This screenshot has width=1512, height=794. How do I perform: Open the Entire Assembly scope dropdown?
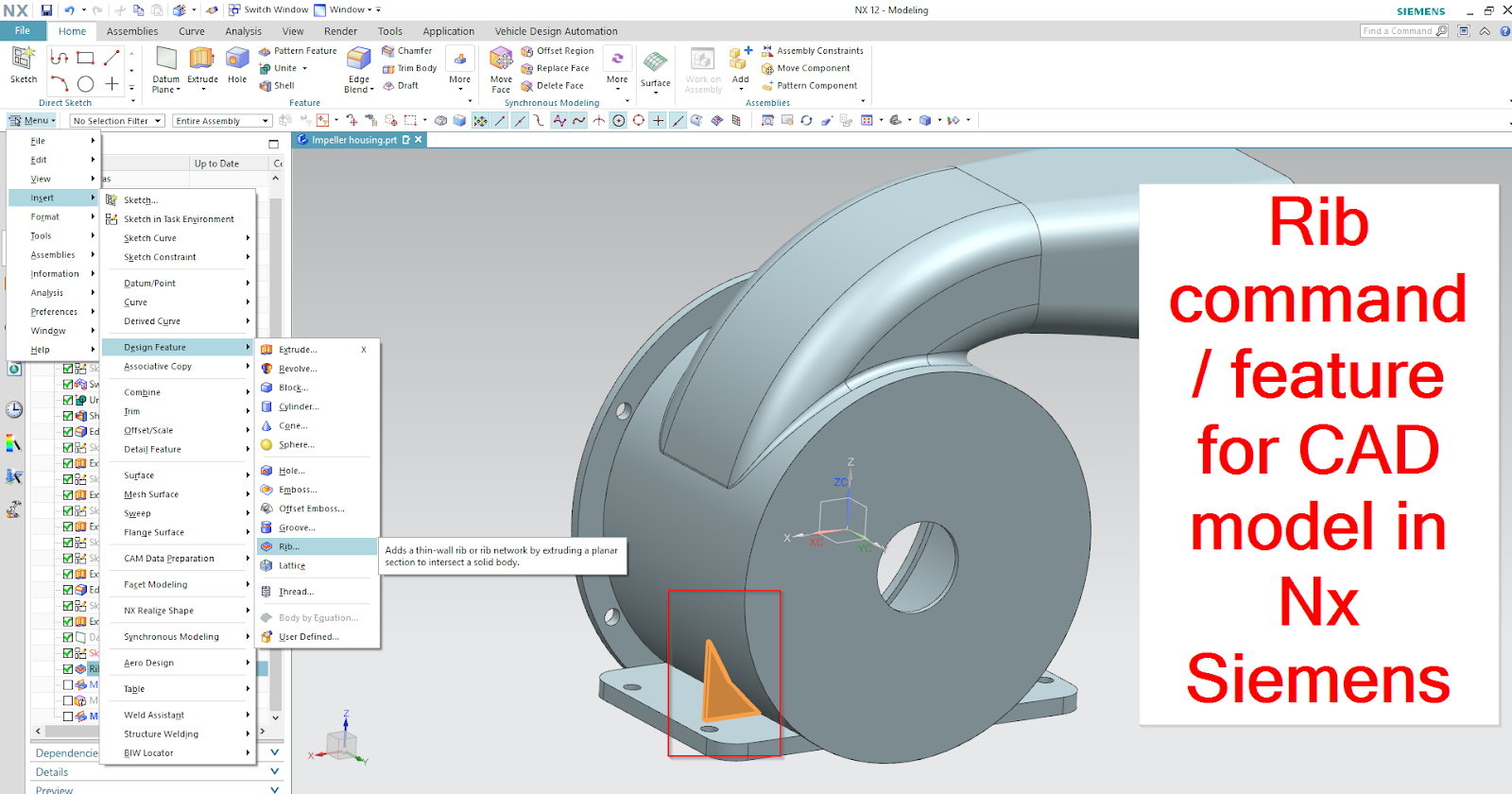(222, 121)
